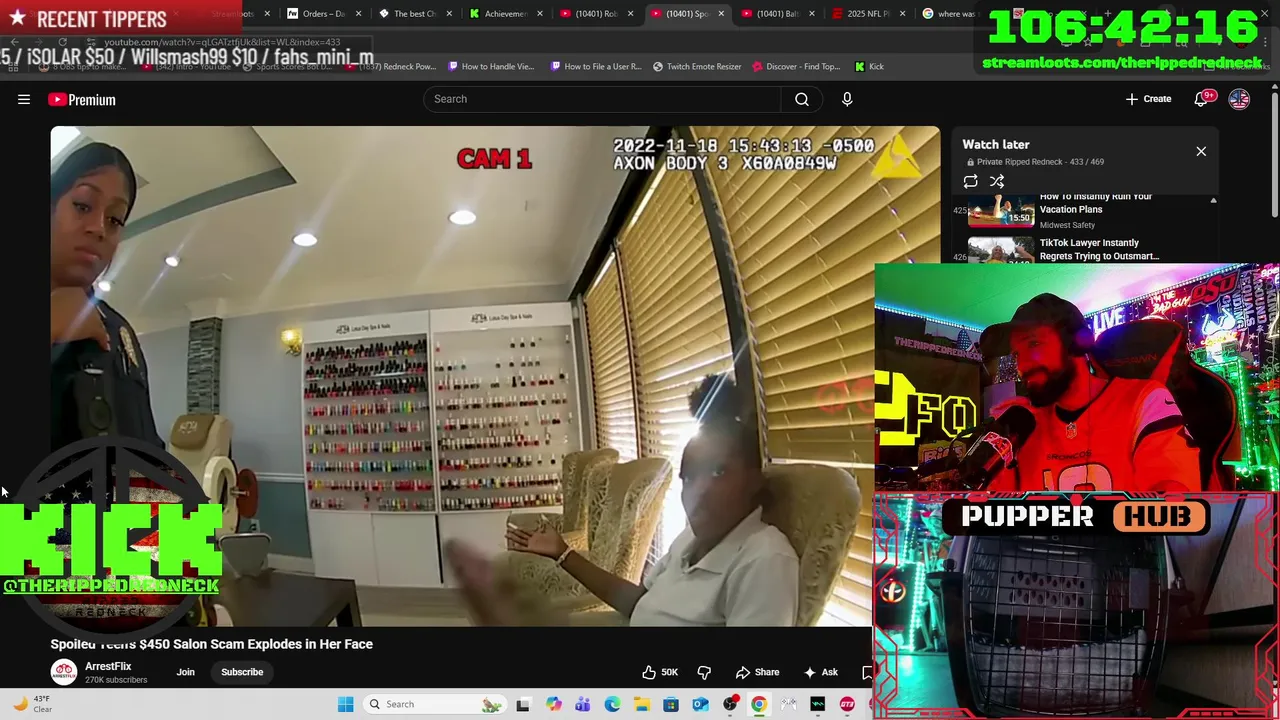Toggle loop playlist in Watch later
The width and height of the screenshot is (1280, 720).
[970, 181]
